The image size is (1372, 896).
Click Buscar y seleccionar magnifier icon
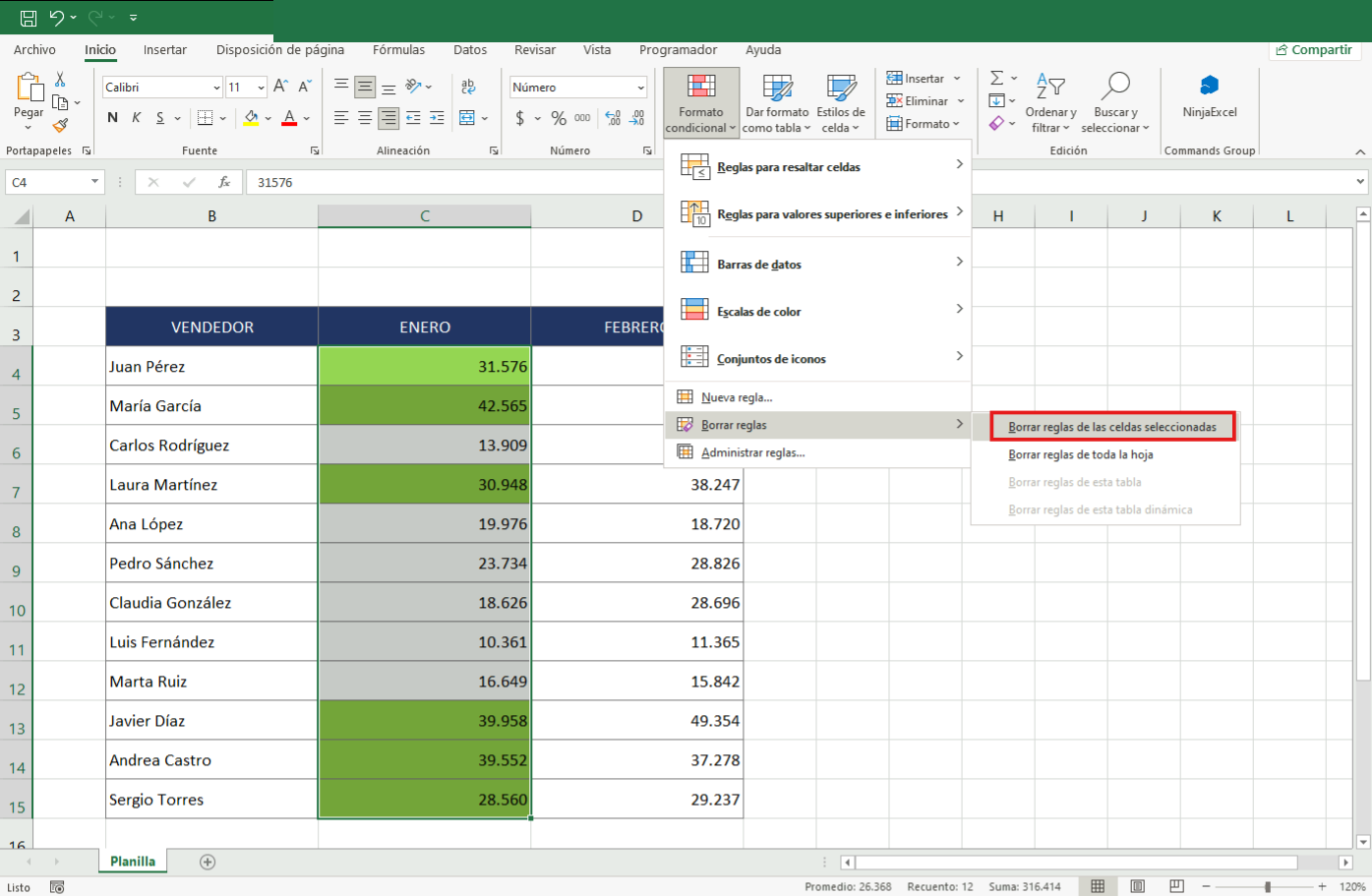pos(1115,87)
